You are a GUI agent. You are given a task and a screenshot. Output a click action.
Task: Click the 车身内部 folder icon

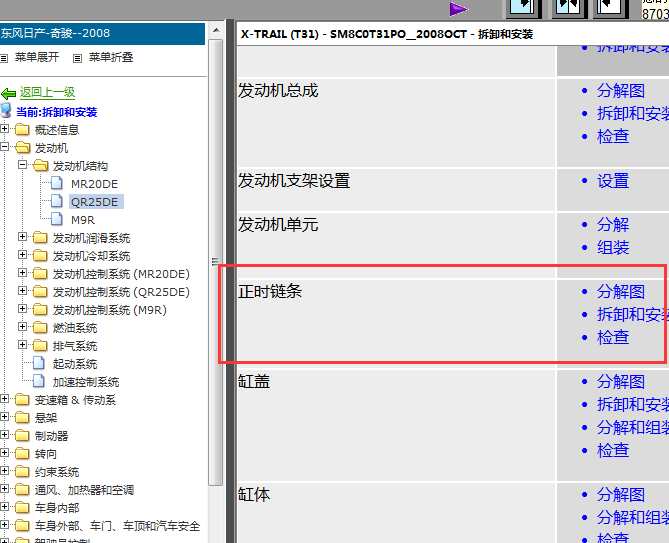coord(22,508)
